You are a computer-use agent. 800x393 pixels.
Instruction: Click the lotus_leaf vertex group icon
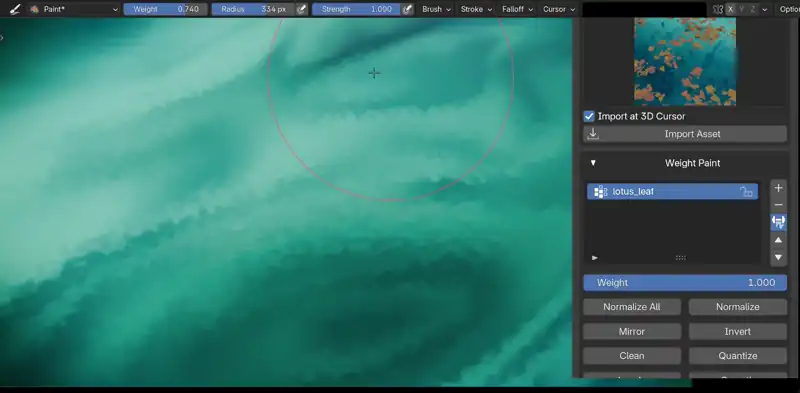point(601,191)
